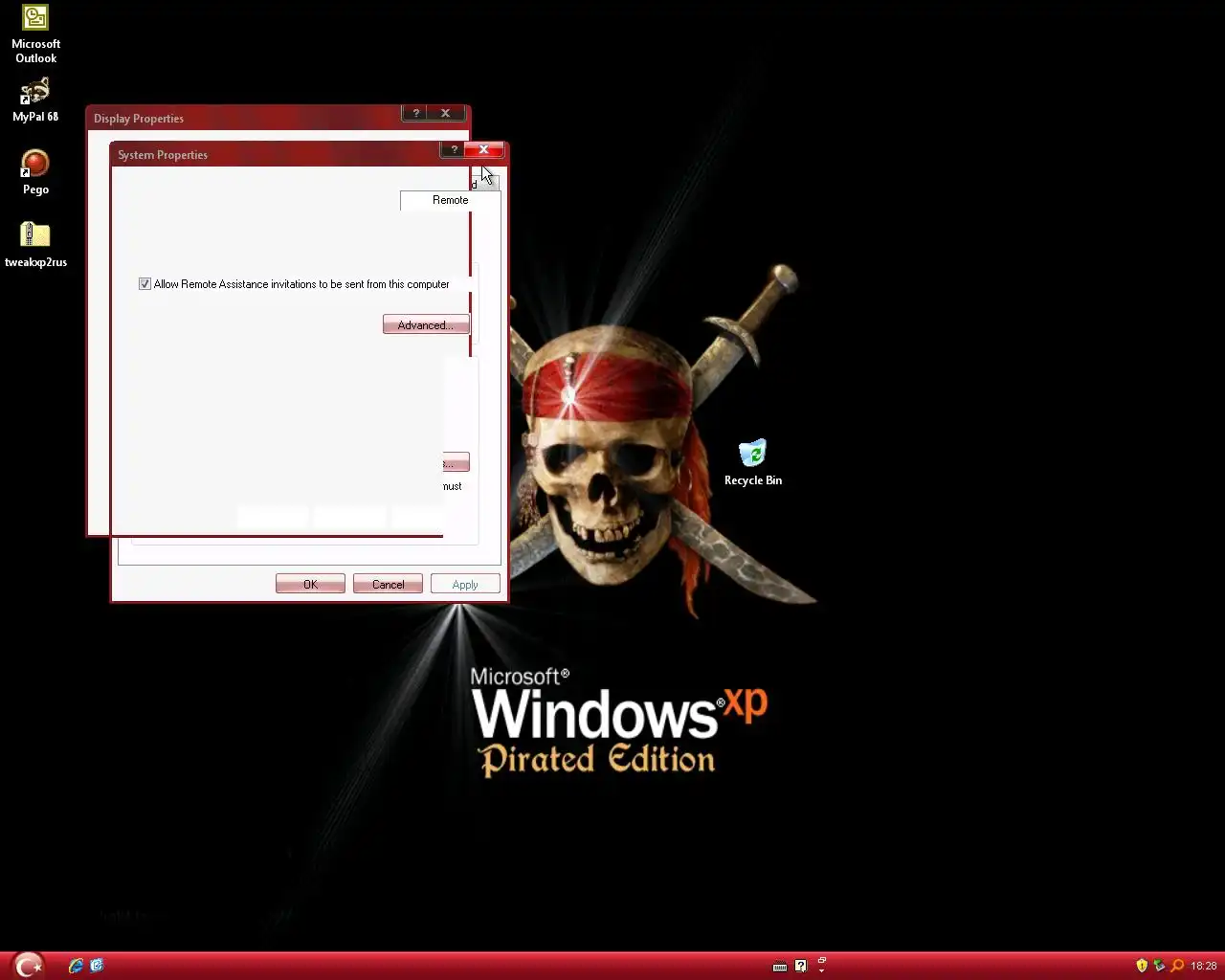Select the Recycle Bin icon

click(753, 463)
